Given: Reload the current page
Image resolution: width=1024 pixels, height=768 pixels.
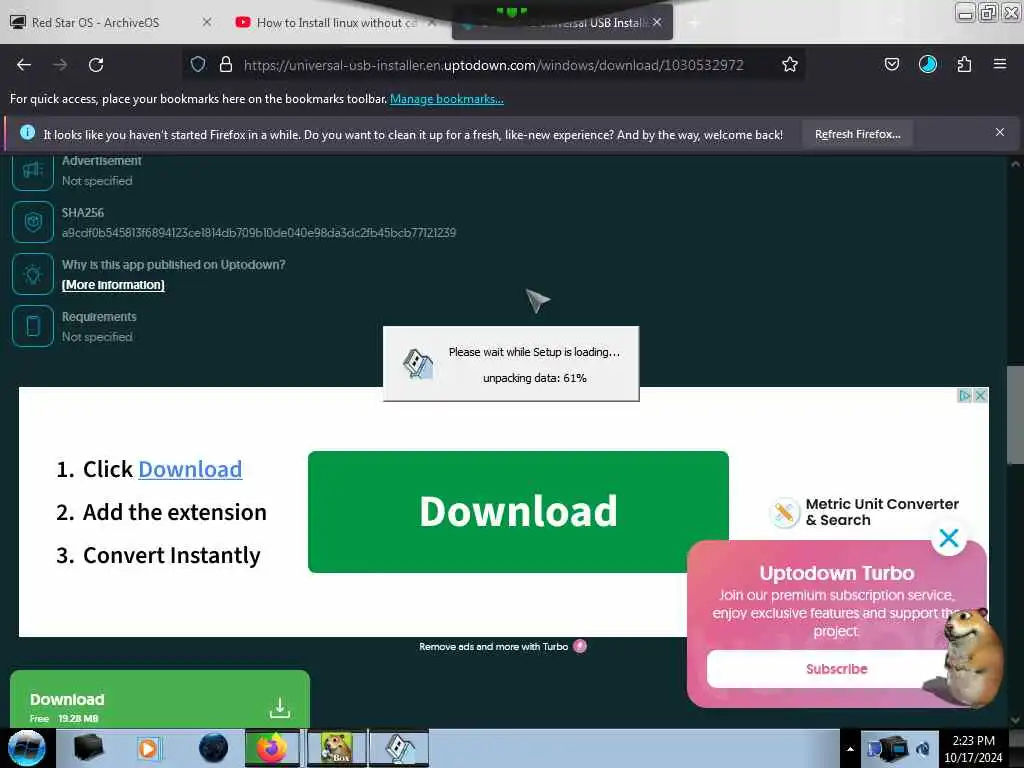Looking at the screenshot, I should [x=96, y=65].
